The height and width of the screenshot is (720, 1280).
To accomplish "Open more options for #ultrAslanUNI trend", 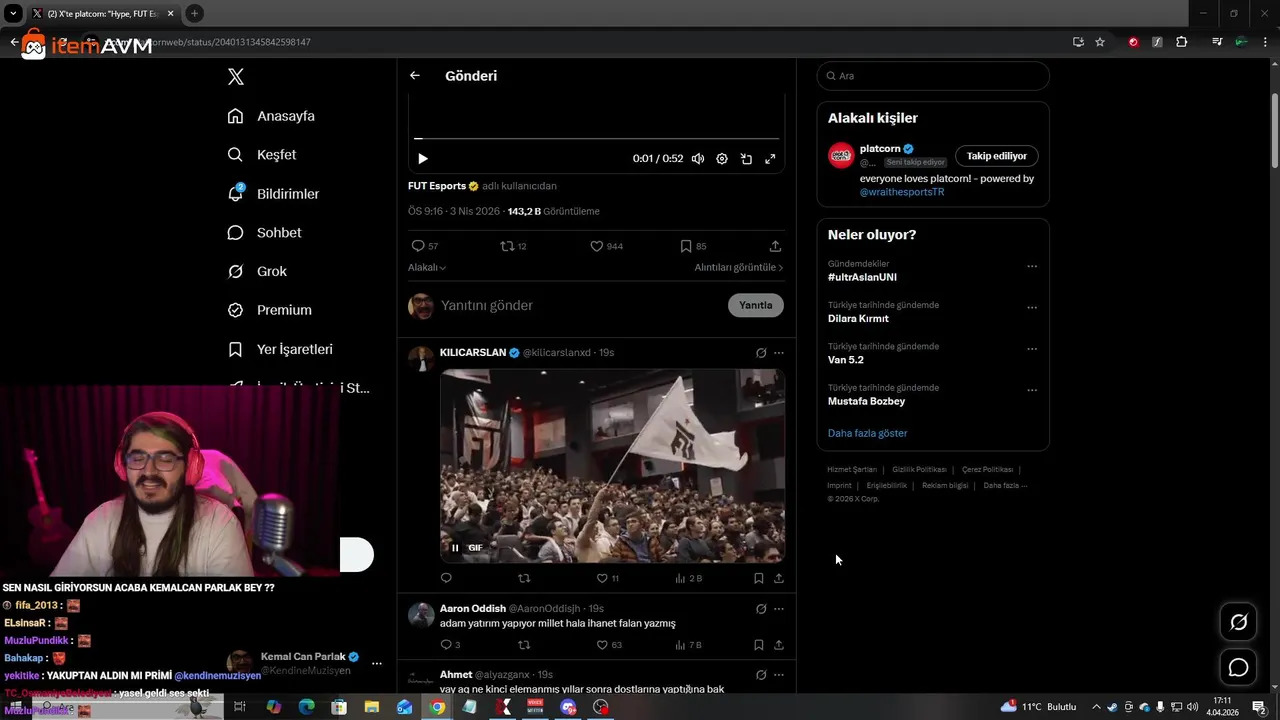I will pyautogui.click(x=1032, y=266).
